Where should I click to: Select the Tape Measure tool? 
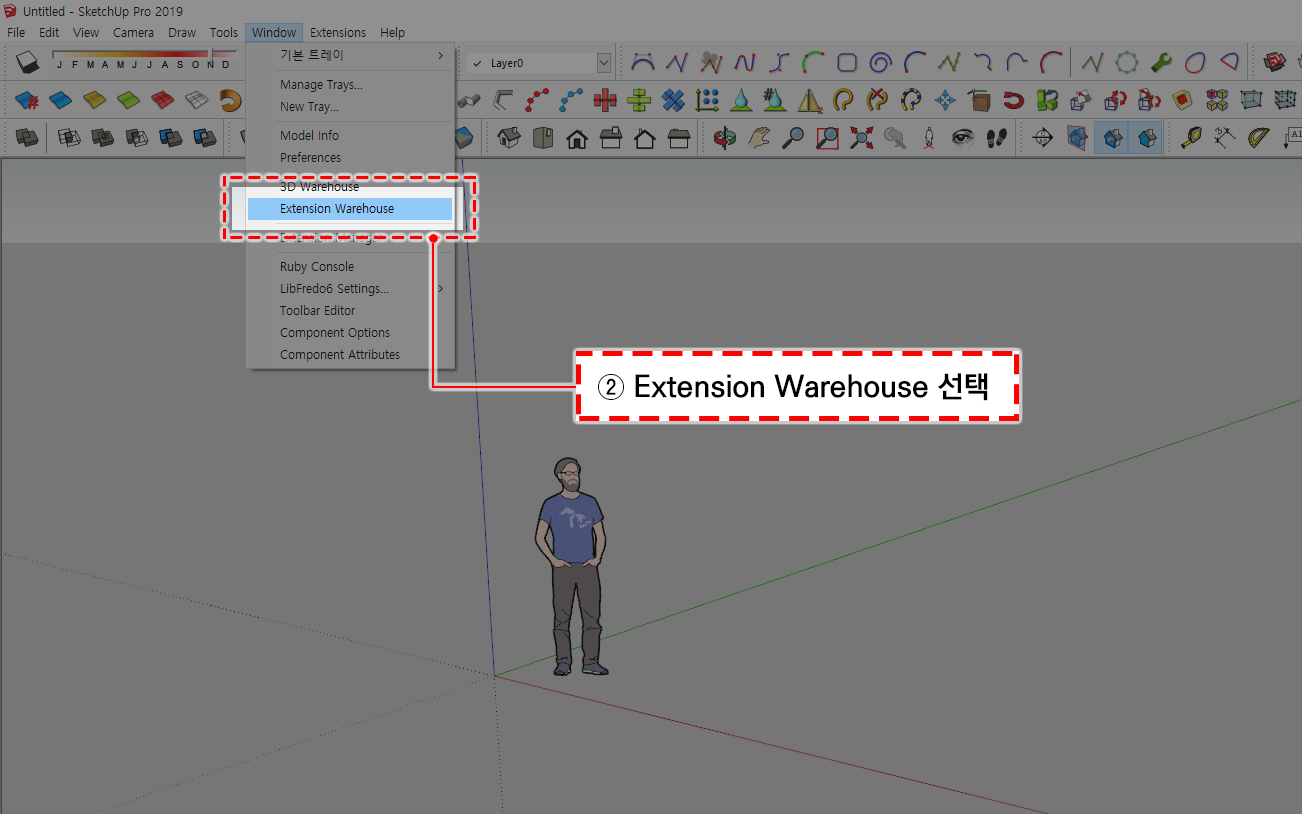tap(1191, 138)
